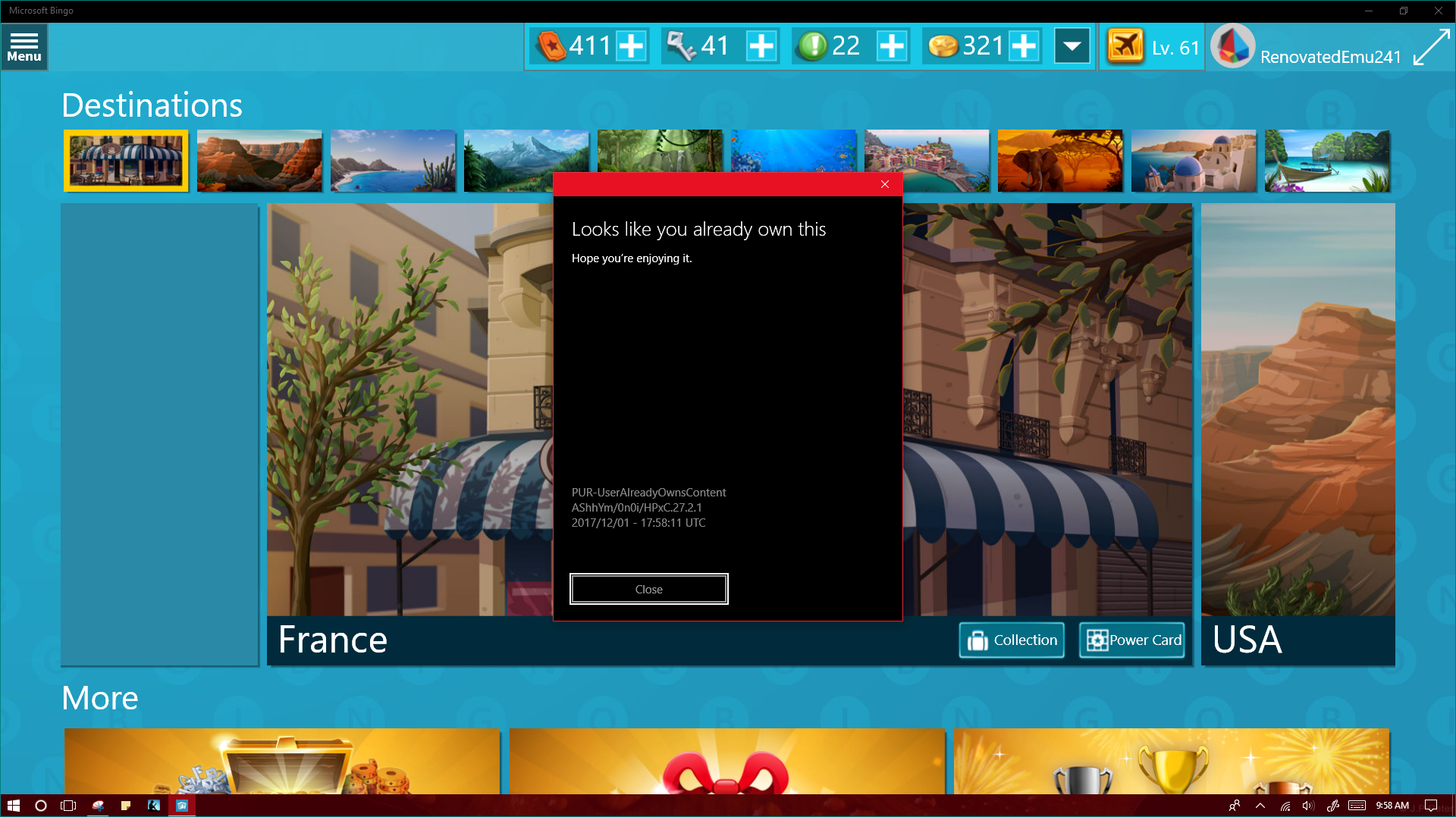Add more tickets with the plus next to 411
The width and height of the screenshot is (1456, 817).
point(631,46)
